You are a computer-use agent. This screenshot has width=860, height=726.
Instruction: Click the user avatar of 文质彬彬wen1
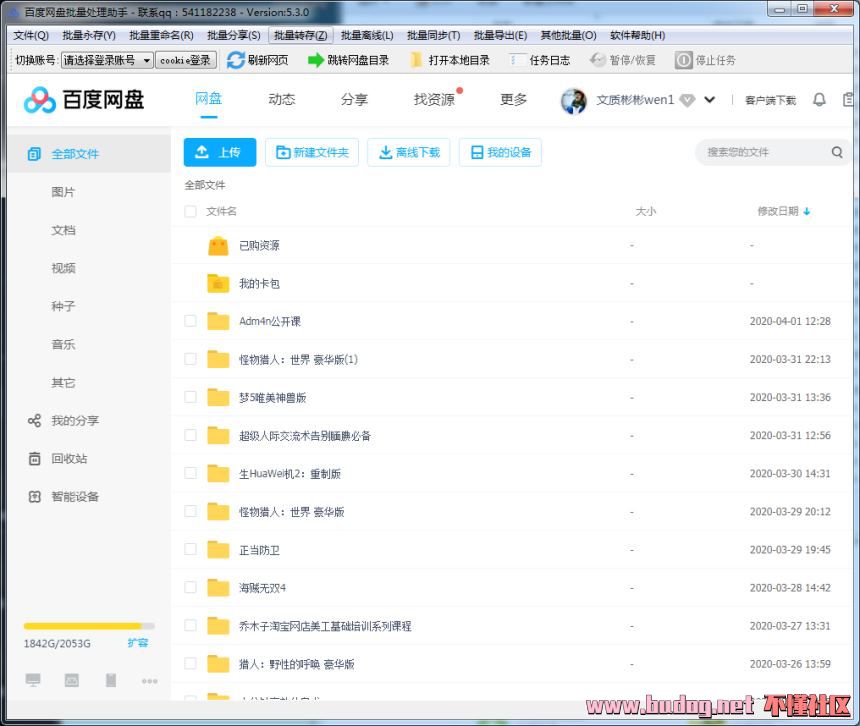(x=574, y=101)
